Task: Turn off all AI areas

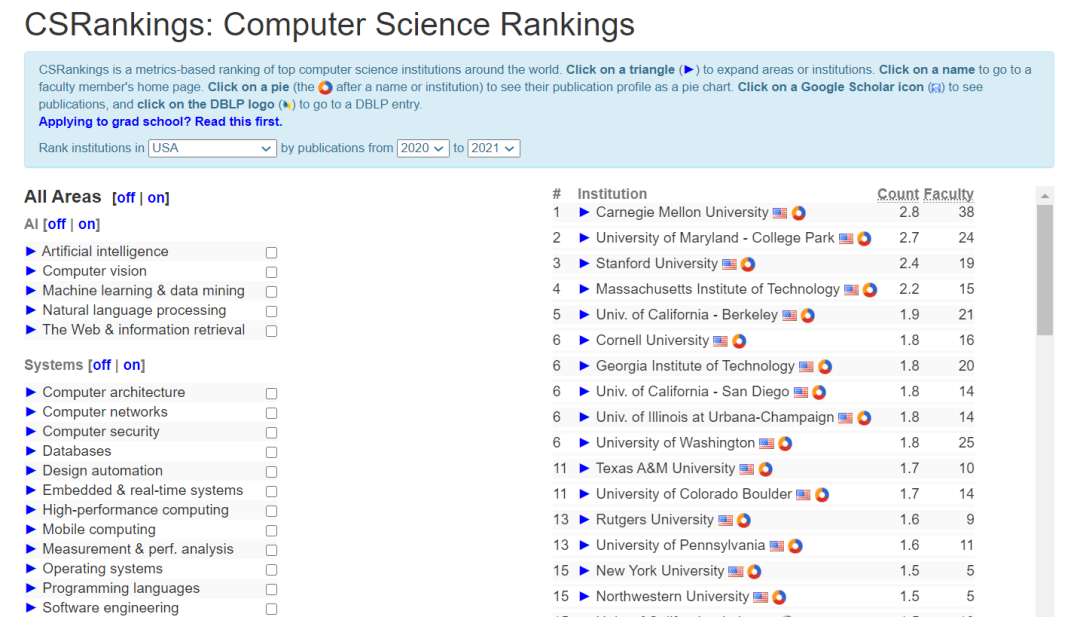Action: tap(57, 224)
